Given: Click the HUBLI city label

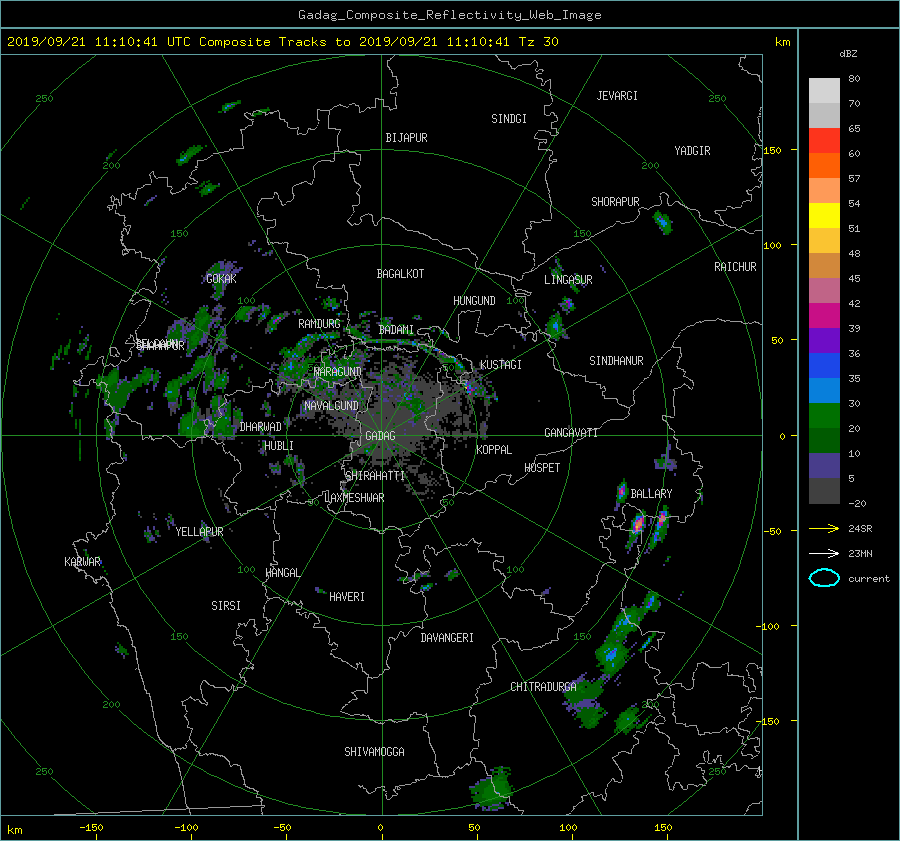Looking at the screenshot, I should pyautogui.click(x=278, y=446).
